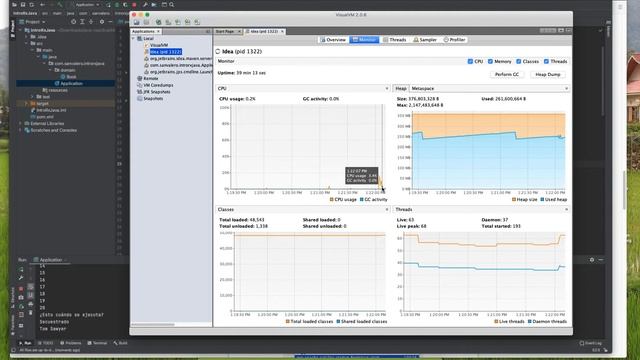Click the Perform GC button
The height and width of the screenshot is (360, 640).
pos(507,74)
